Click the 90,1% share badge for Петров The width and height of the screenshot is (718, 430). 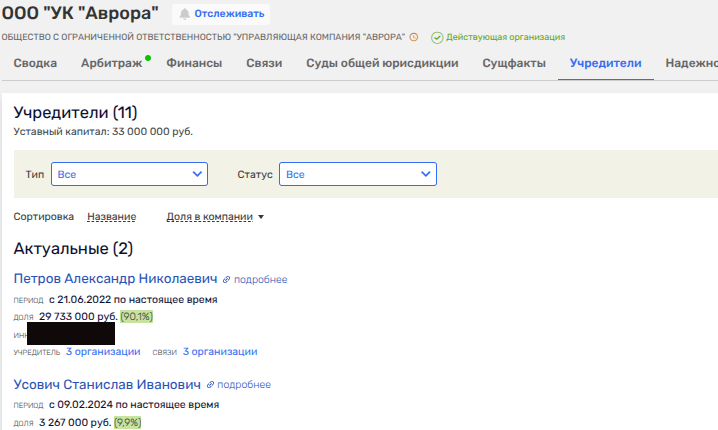pyautogui.click(x=136, y=316)
